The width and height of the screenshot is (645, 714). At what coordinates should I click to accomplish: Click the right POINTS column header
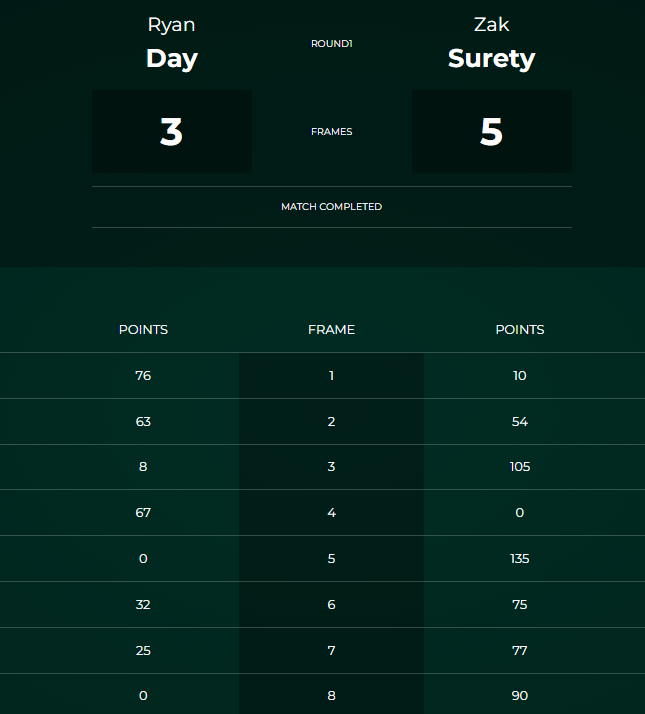pyautogui.click(x=520, y=329)
